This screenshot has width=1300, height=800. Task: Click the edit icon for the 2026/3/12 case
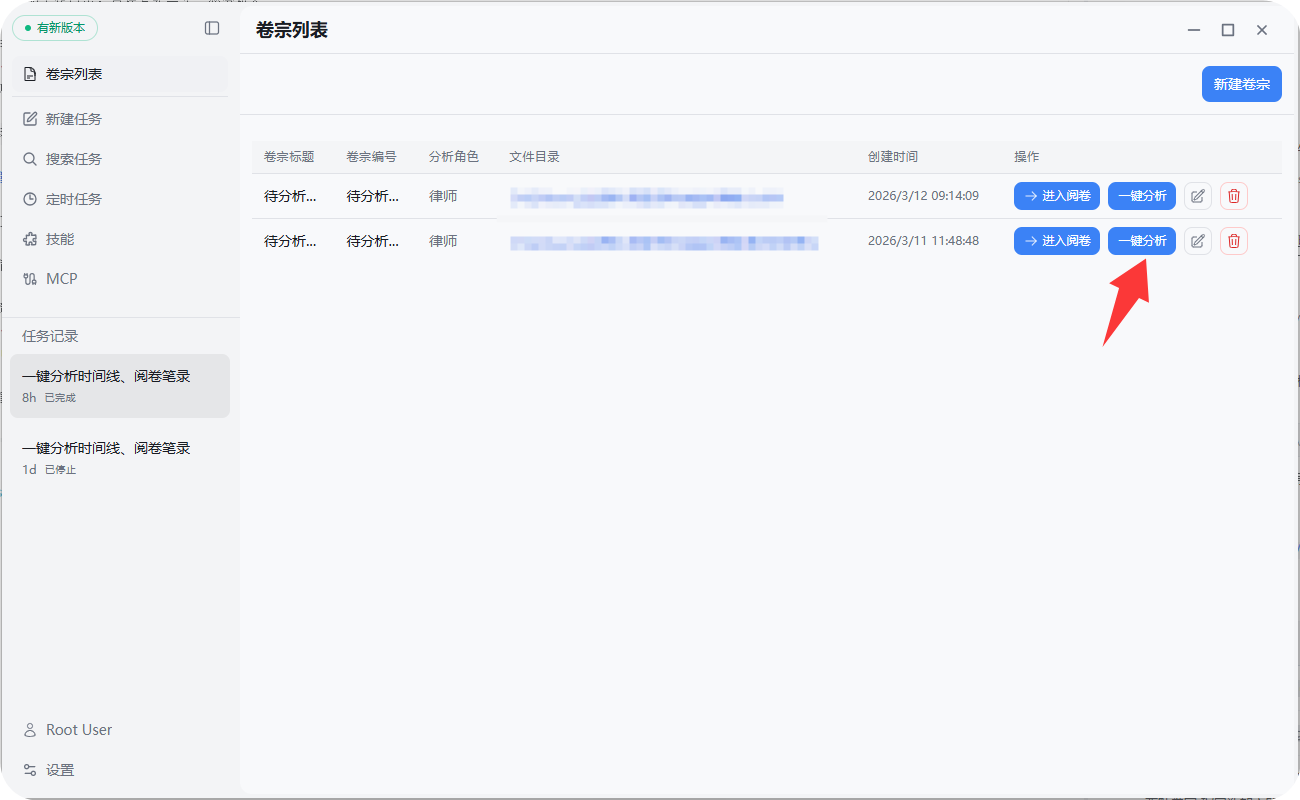click(x=1197, y=196)
